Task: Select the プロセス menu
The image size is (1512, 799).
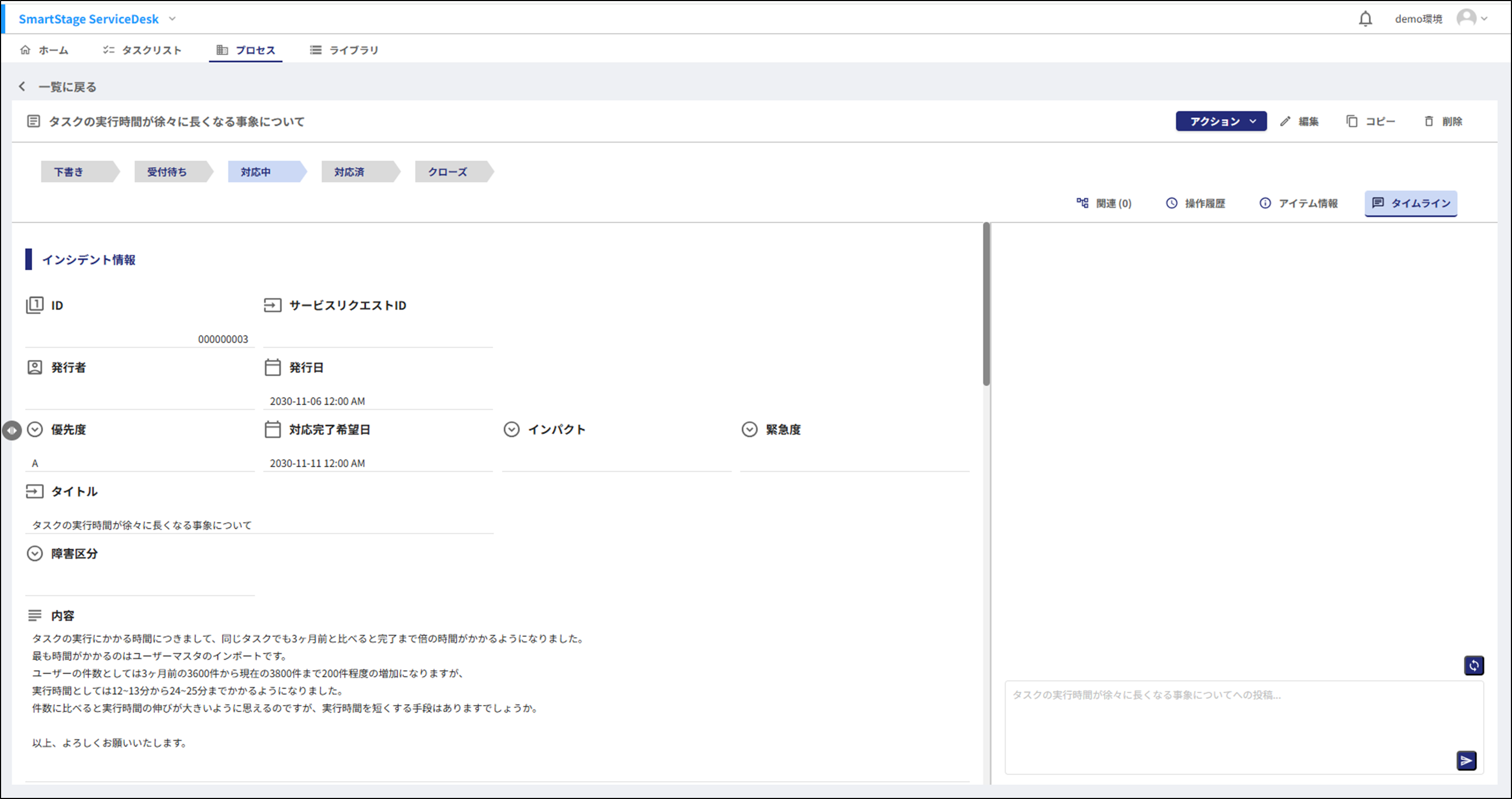Action: (246, 50)
